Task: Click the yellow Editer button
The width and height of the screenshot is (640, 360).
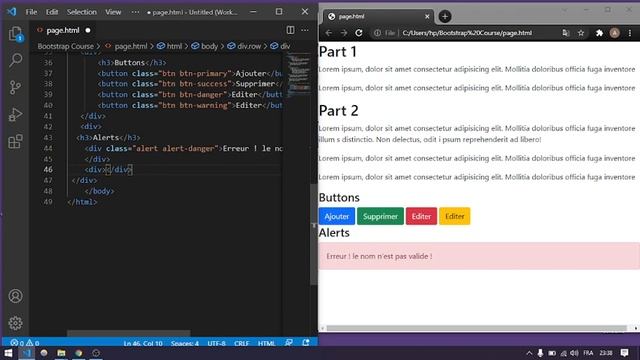Action: click(x=454, y=216)
